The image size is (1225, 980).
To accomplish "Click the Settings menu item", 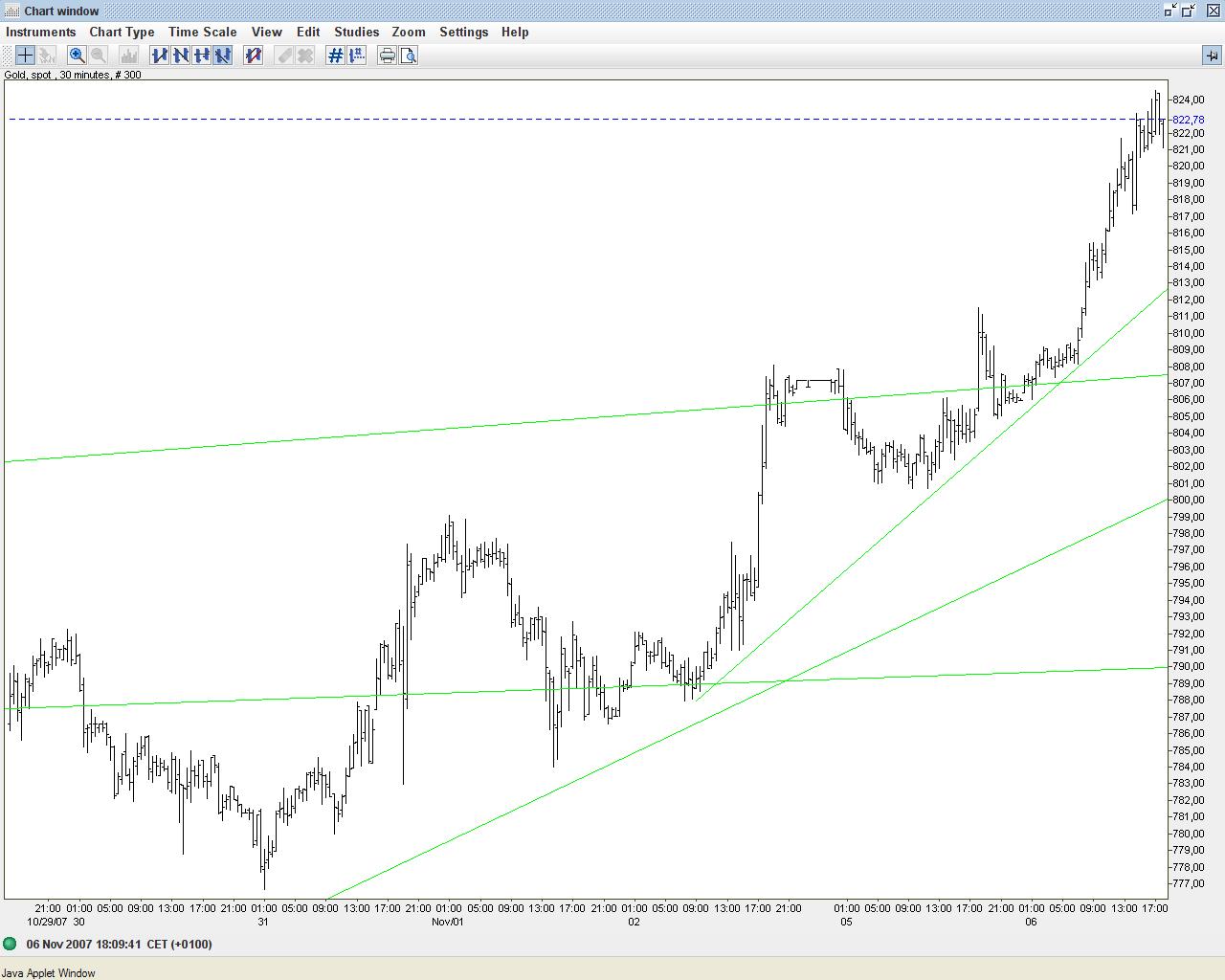I will coord(463,32).
